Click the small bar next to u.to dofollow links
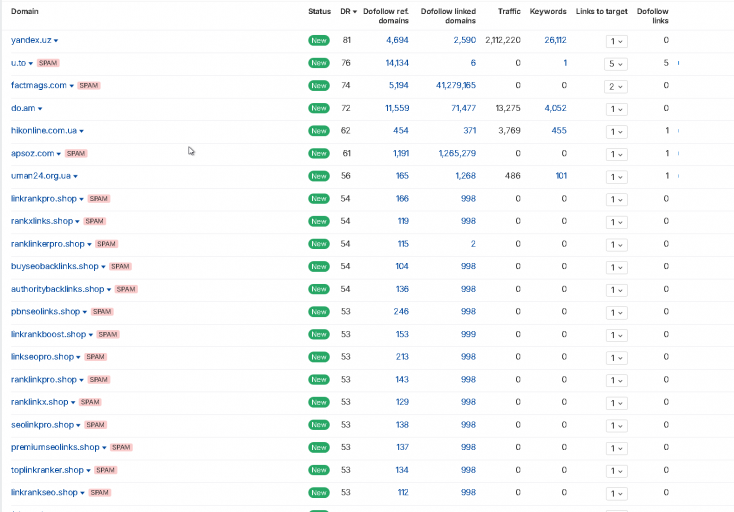Viewport: 734px width, 512px height. 678,63
